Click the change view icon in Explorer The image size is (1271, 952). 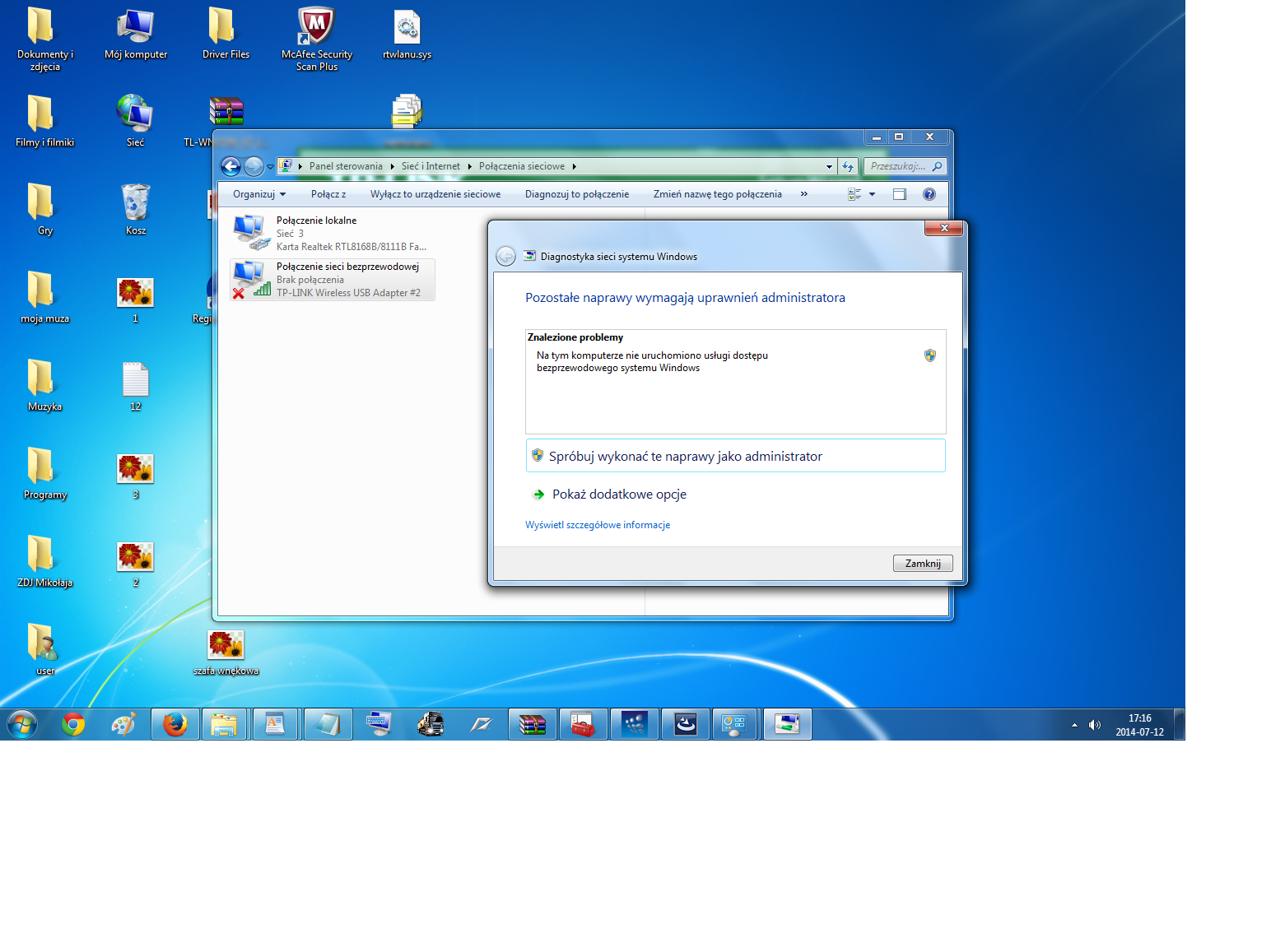pyautogui.click(x=854, y=194)
